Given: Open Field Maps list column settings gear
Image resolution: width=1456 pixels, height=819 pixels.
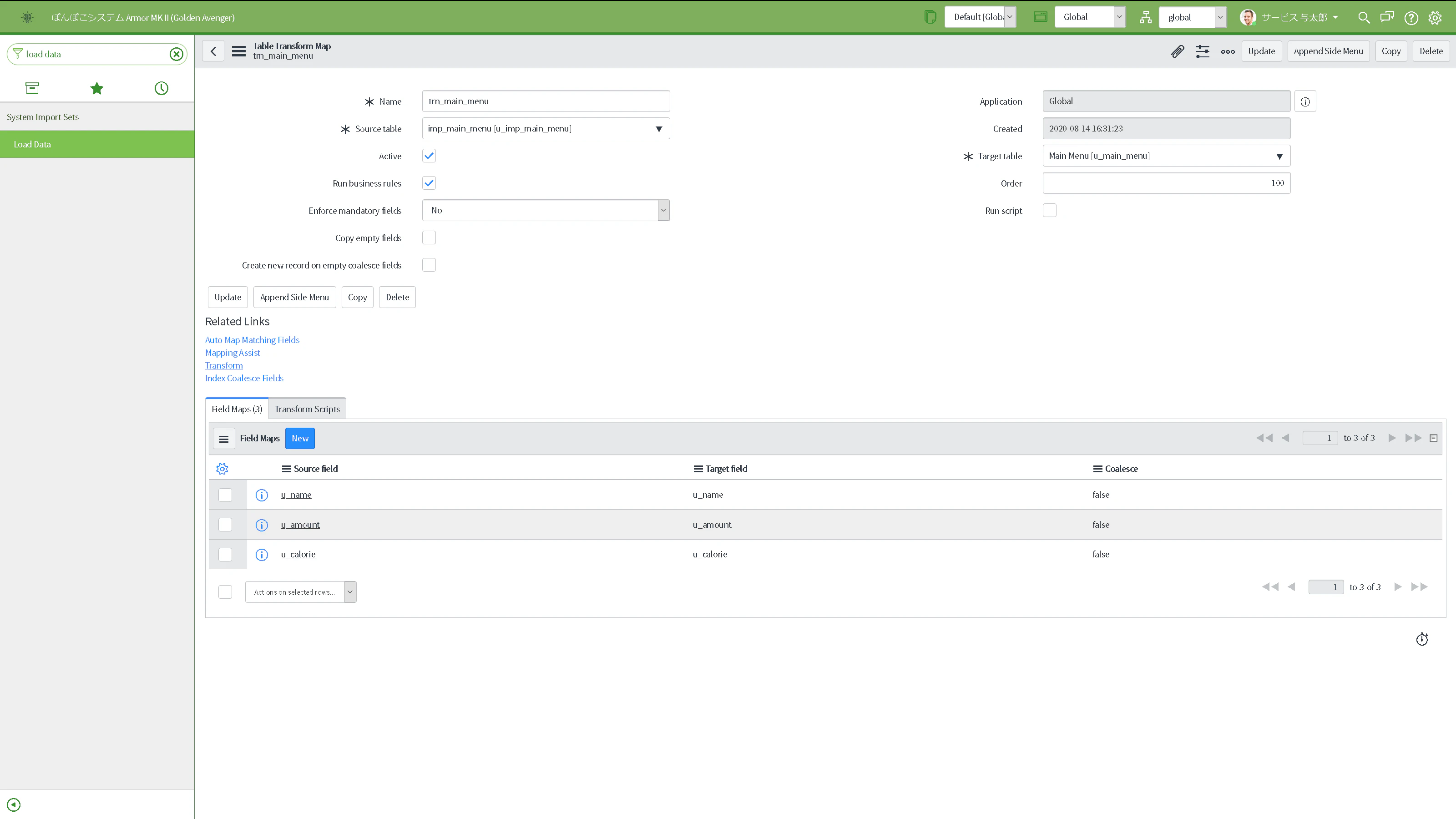Looking at the screenshot, I should tap(222, 469).
